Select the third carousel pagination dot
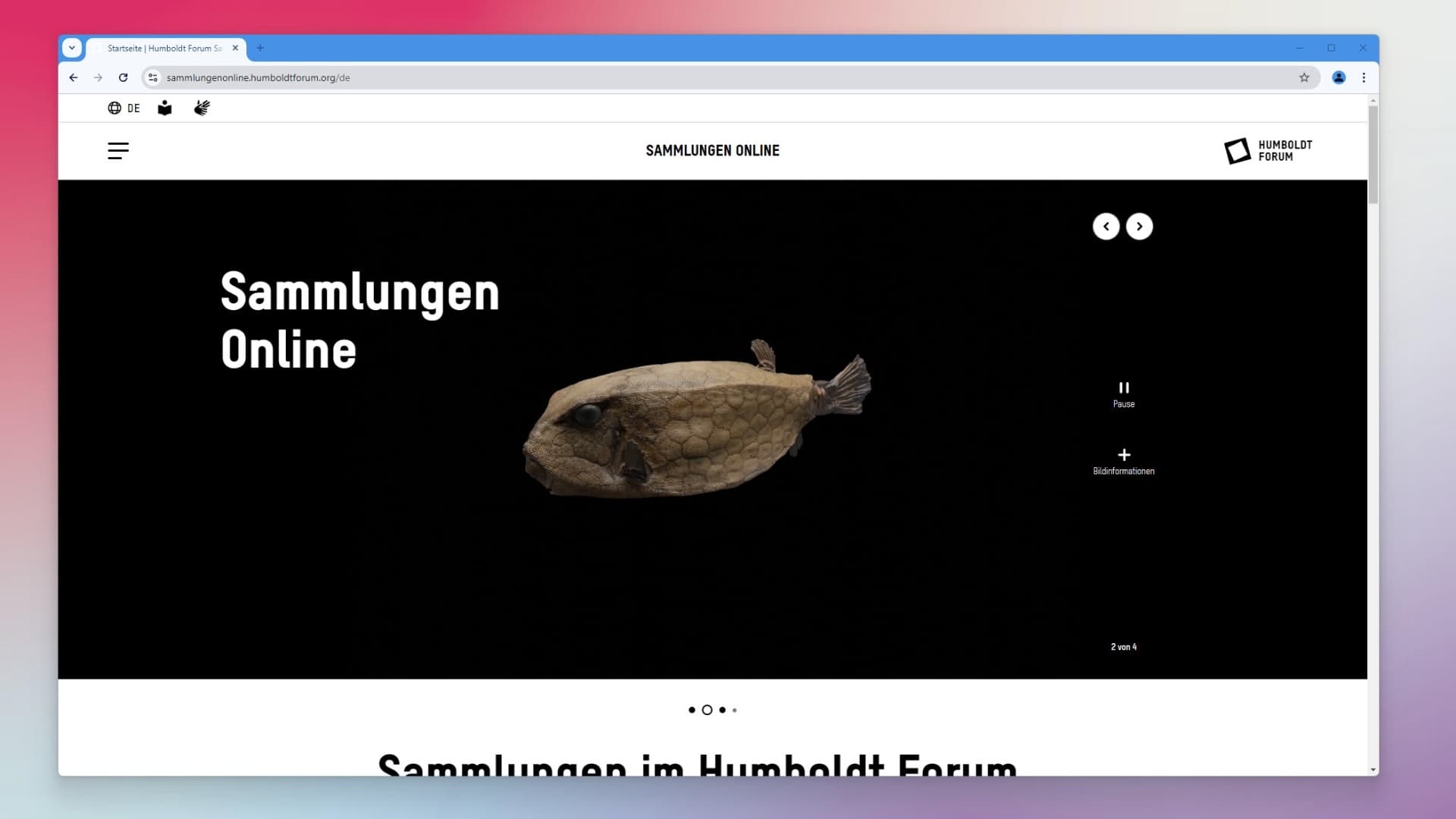The image size is (1456, 819). click(x=722, y=711)
